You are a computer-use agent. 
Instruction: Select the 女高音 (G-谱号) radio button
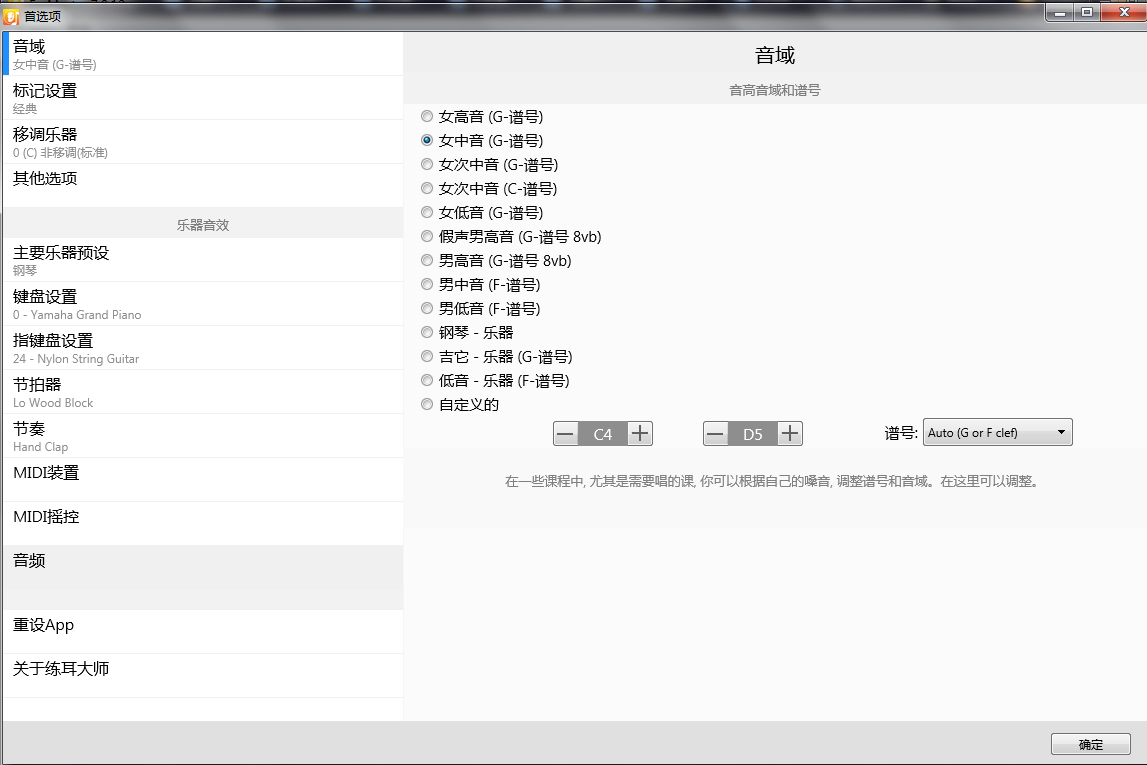427,117
